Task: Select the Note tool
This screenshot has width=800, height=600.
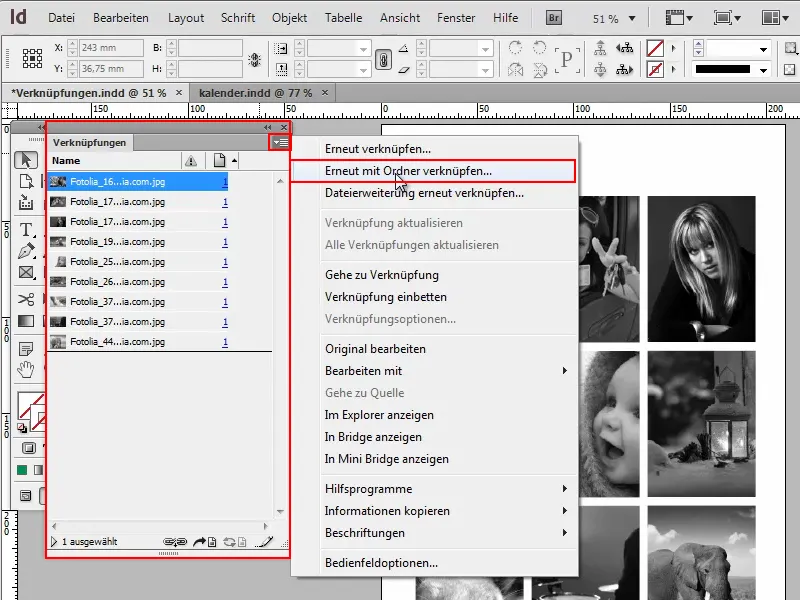Action: [26, 349]
